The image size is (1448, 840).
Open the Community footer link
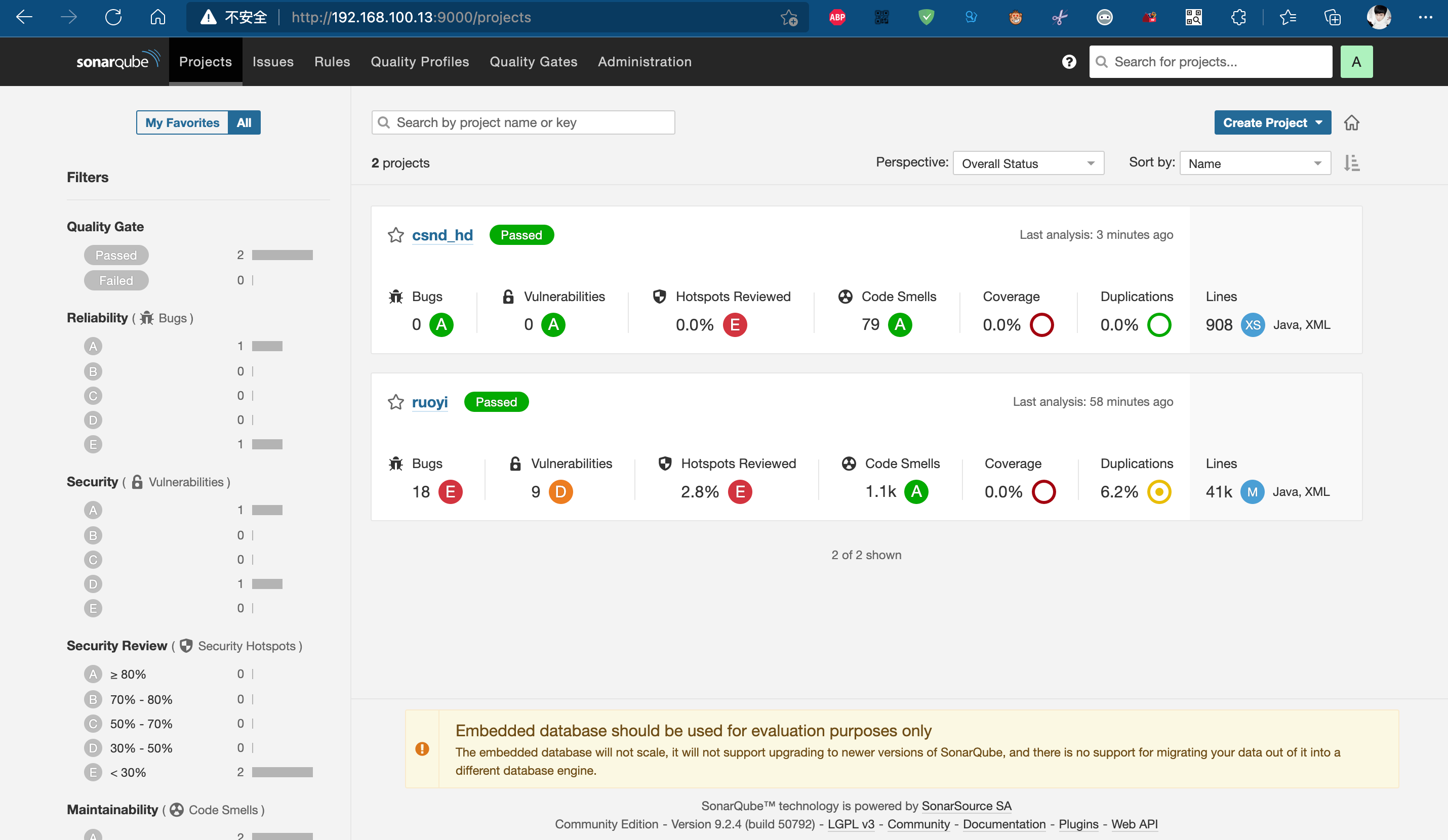point(918,824)
